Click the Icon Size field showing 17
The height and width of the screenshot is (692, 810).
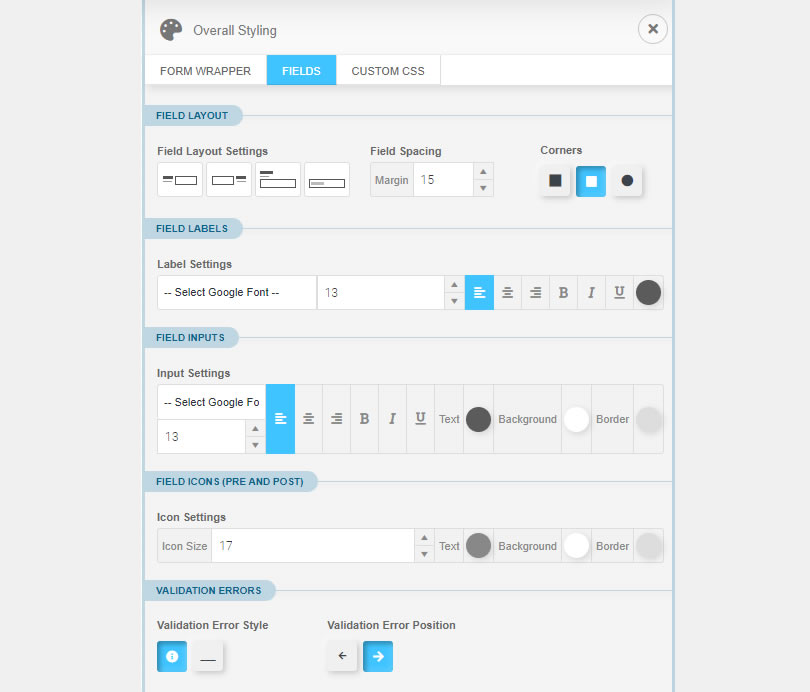point(313,546)
